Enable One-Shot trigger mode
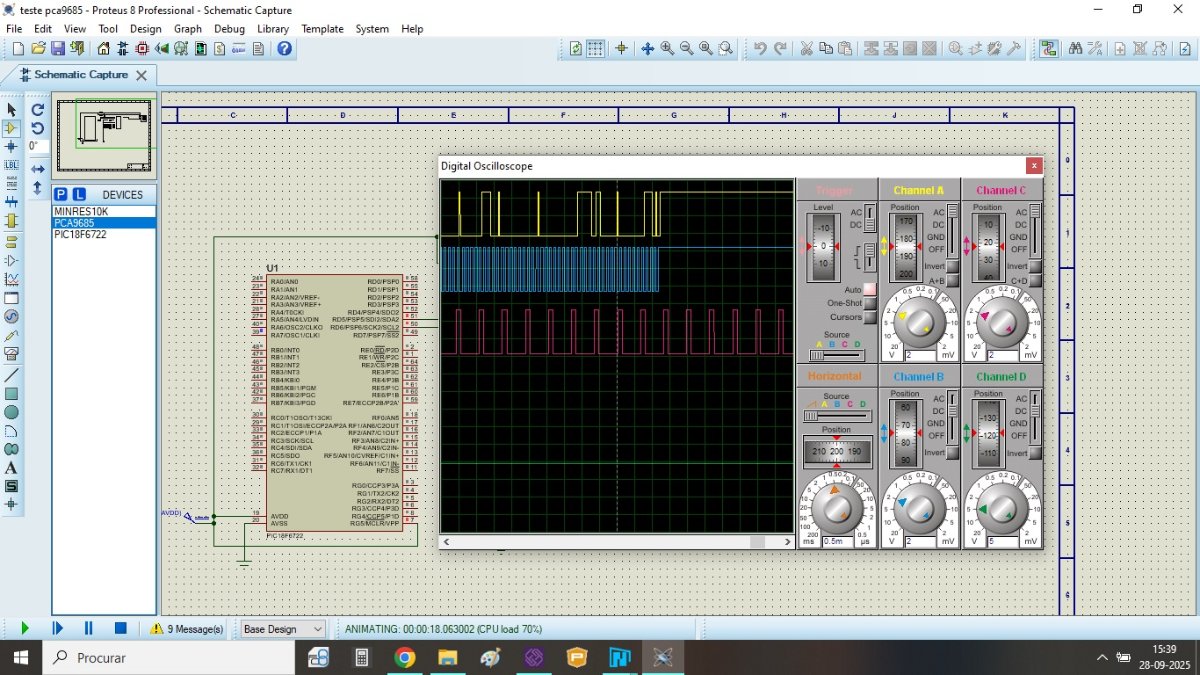This screenshot has width=1200, height=675. pos(869,303)
